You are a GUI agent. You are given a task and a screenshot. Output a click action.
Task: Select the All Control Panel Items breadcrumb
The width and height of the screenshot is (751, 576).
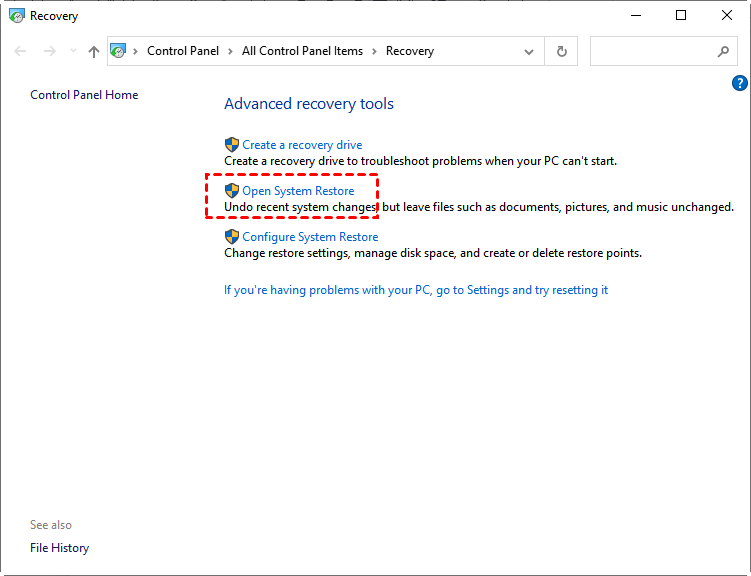tap(302, 51)
